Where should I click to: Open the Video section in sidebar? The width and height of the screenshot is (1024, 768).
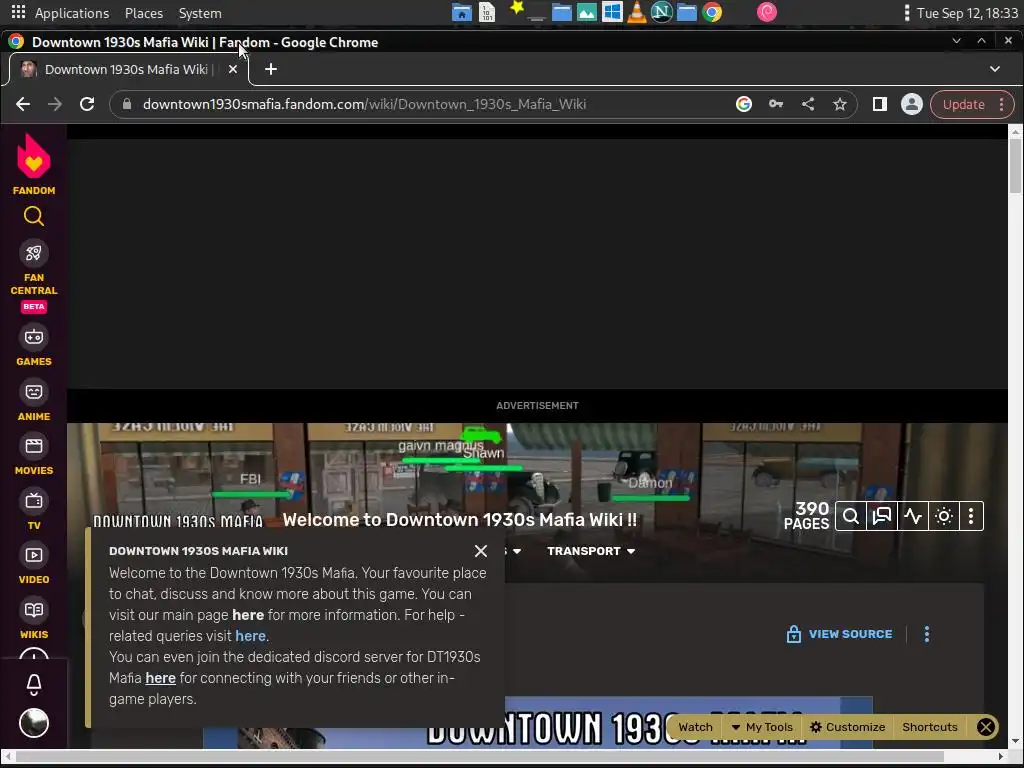click(33, 564)
